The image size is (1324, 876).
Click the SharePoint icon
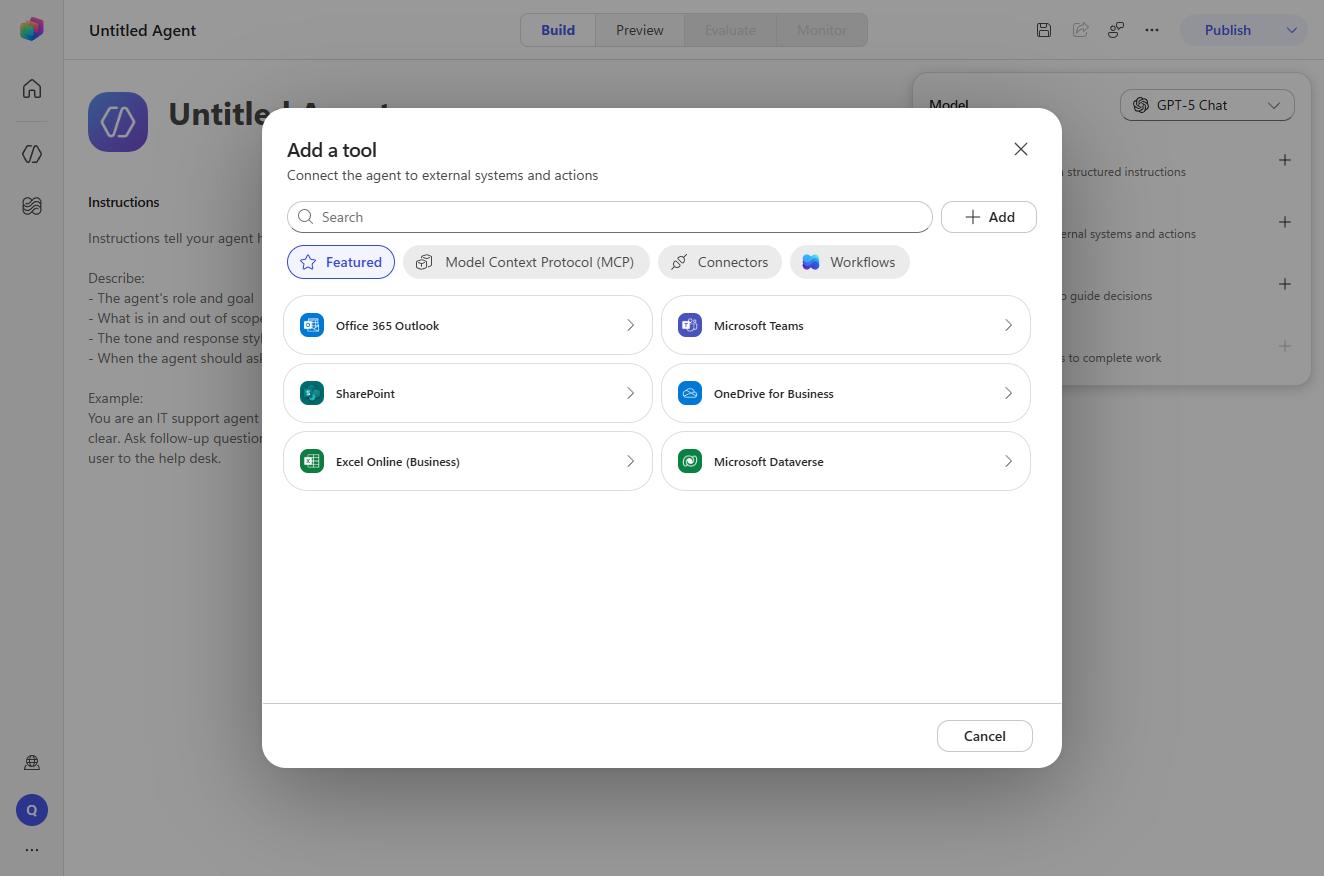(312, 393)
